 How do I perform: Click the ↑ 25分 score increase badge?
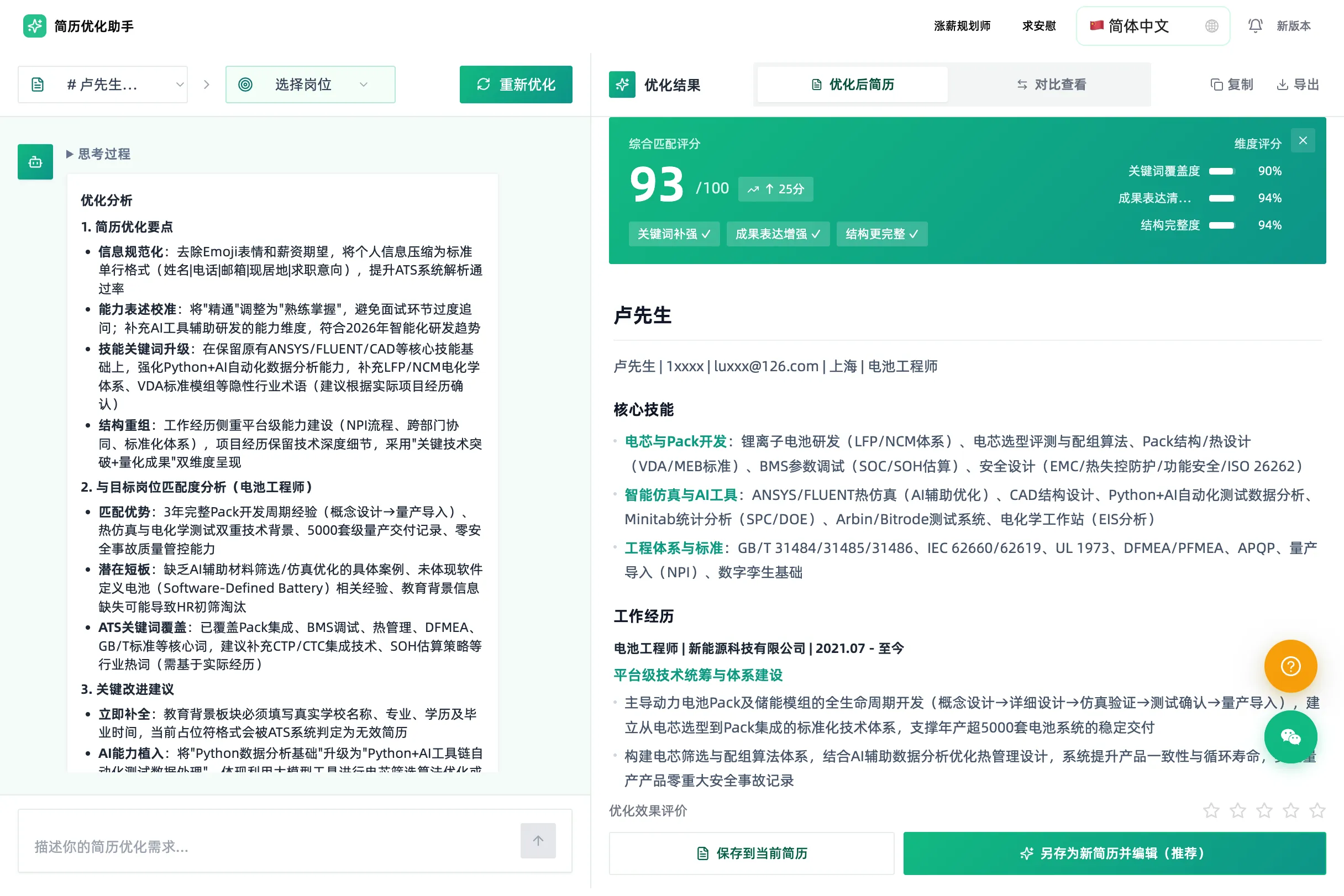775,189
